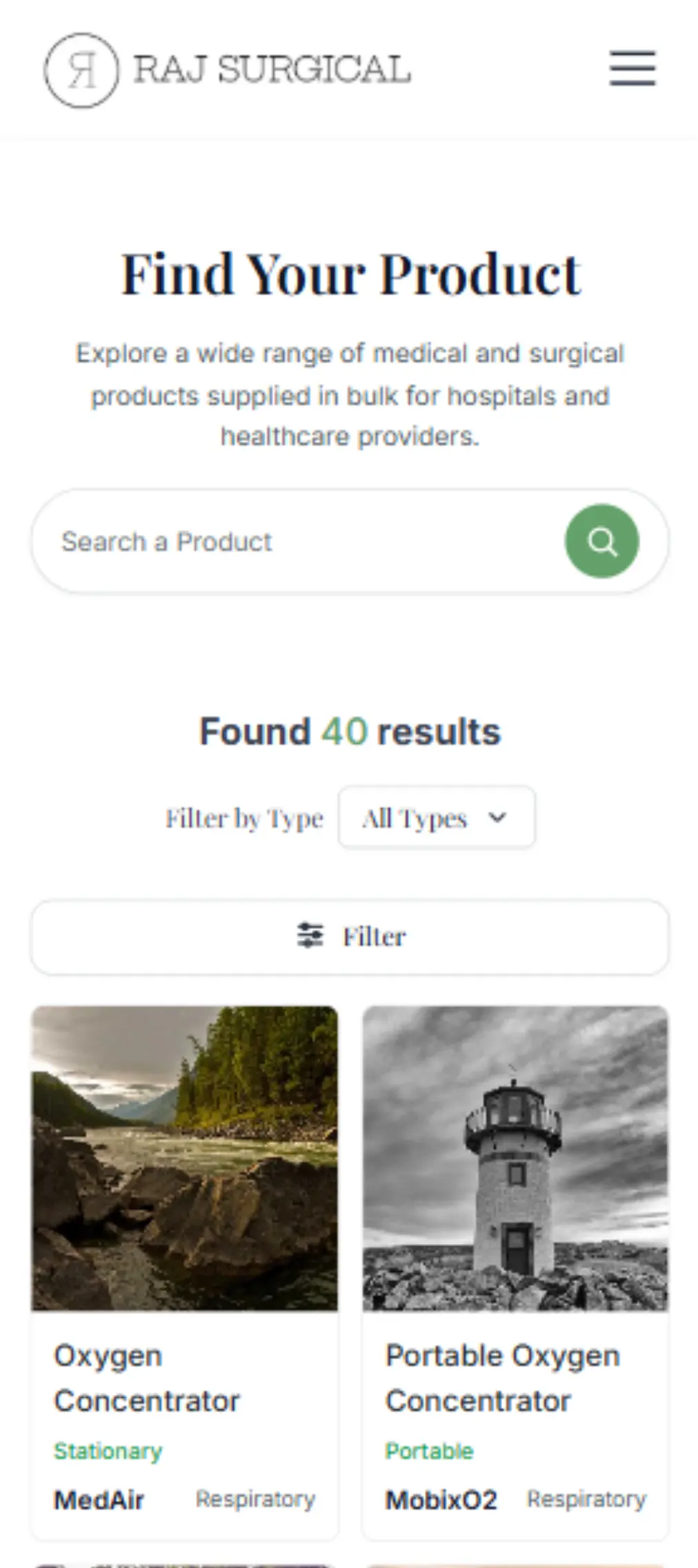Click the Search a Product field
Image resolution: width=698 pixels, height=1568 pixels.
[303, 542]
